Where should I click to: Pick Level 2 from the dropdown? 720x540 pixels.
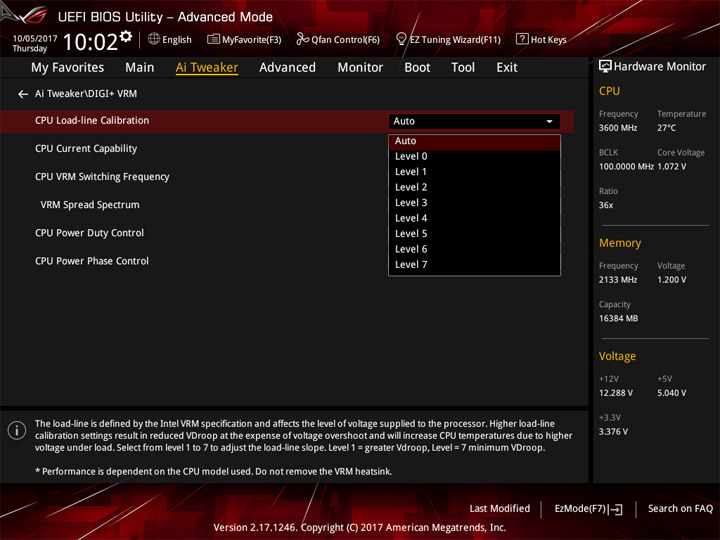(x=474, y=187)
